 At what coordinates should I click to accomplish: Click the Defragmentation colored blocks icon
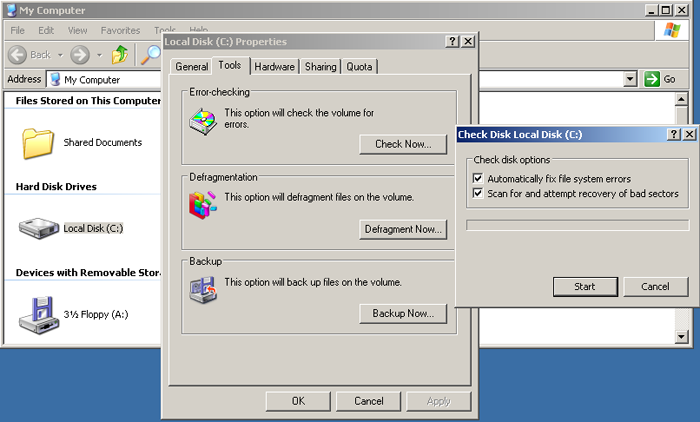point(203,205)
